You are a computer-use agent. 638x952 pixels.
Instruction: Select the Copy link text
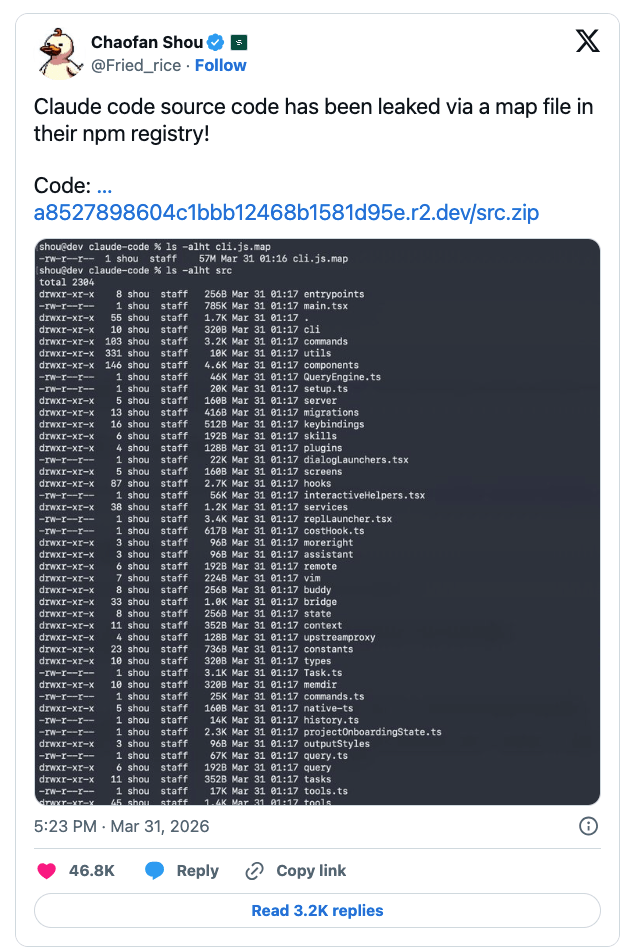point(311,871)
